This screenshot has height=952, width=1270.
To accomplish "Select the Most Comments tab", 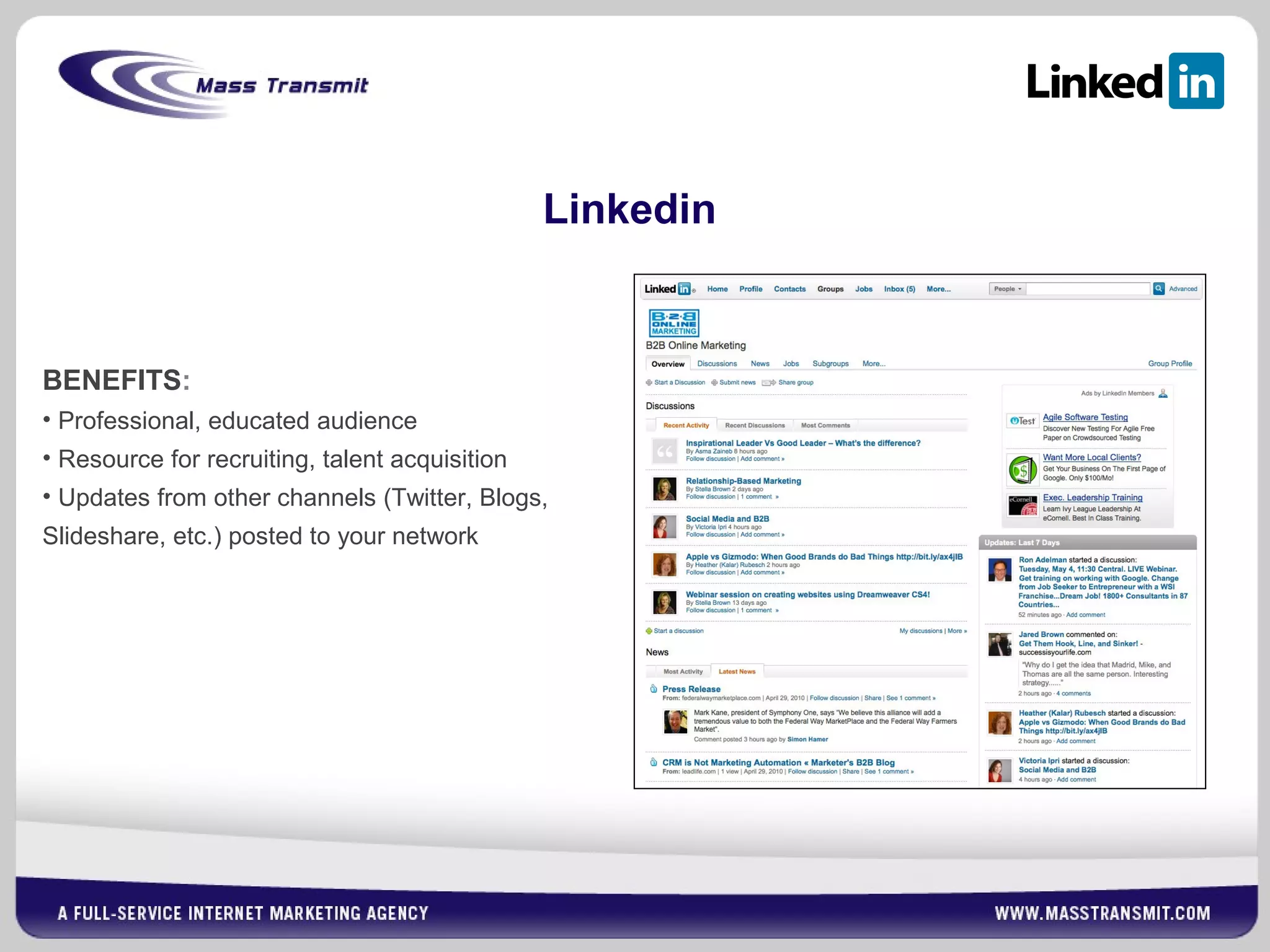I will (825, 425).
